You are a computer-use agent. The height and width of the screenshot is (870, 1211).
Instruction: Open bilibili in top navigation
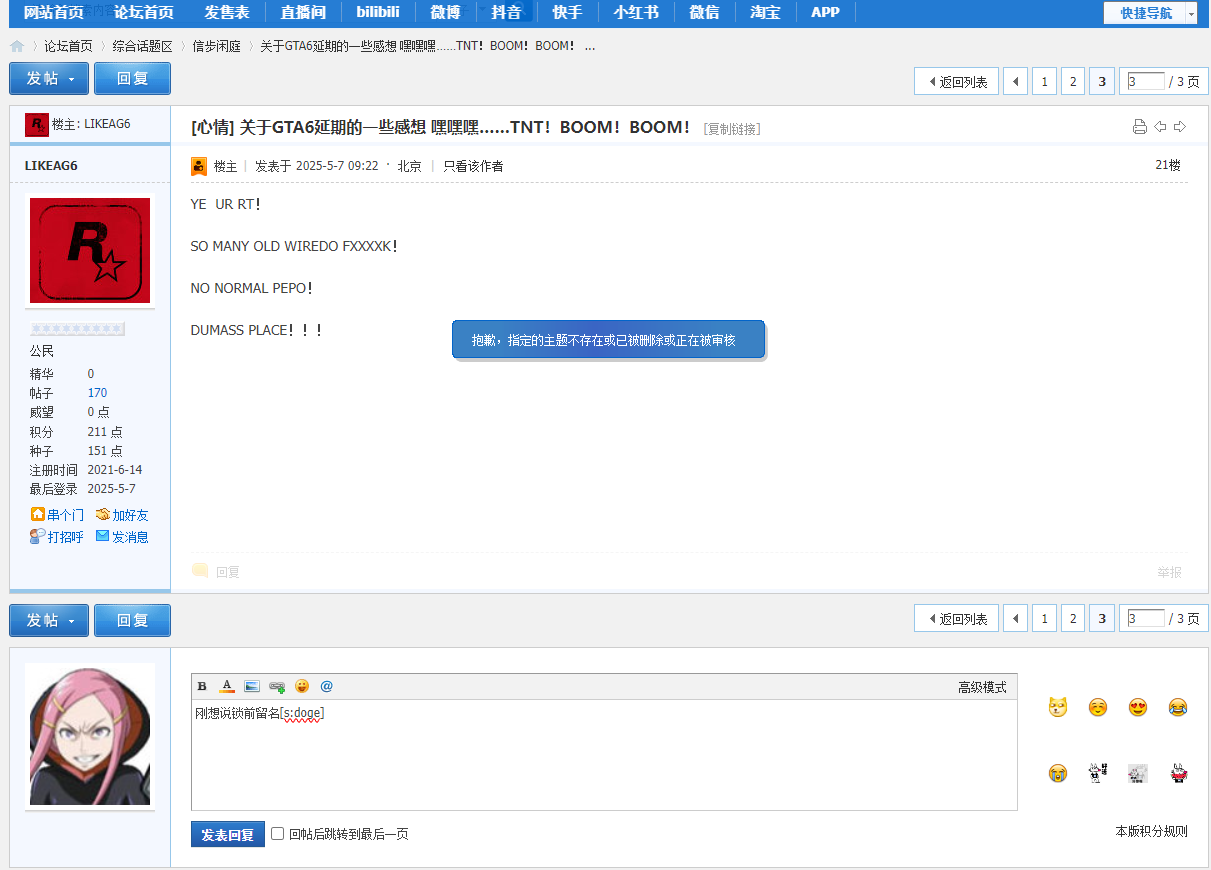[x=378, y=12]
